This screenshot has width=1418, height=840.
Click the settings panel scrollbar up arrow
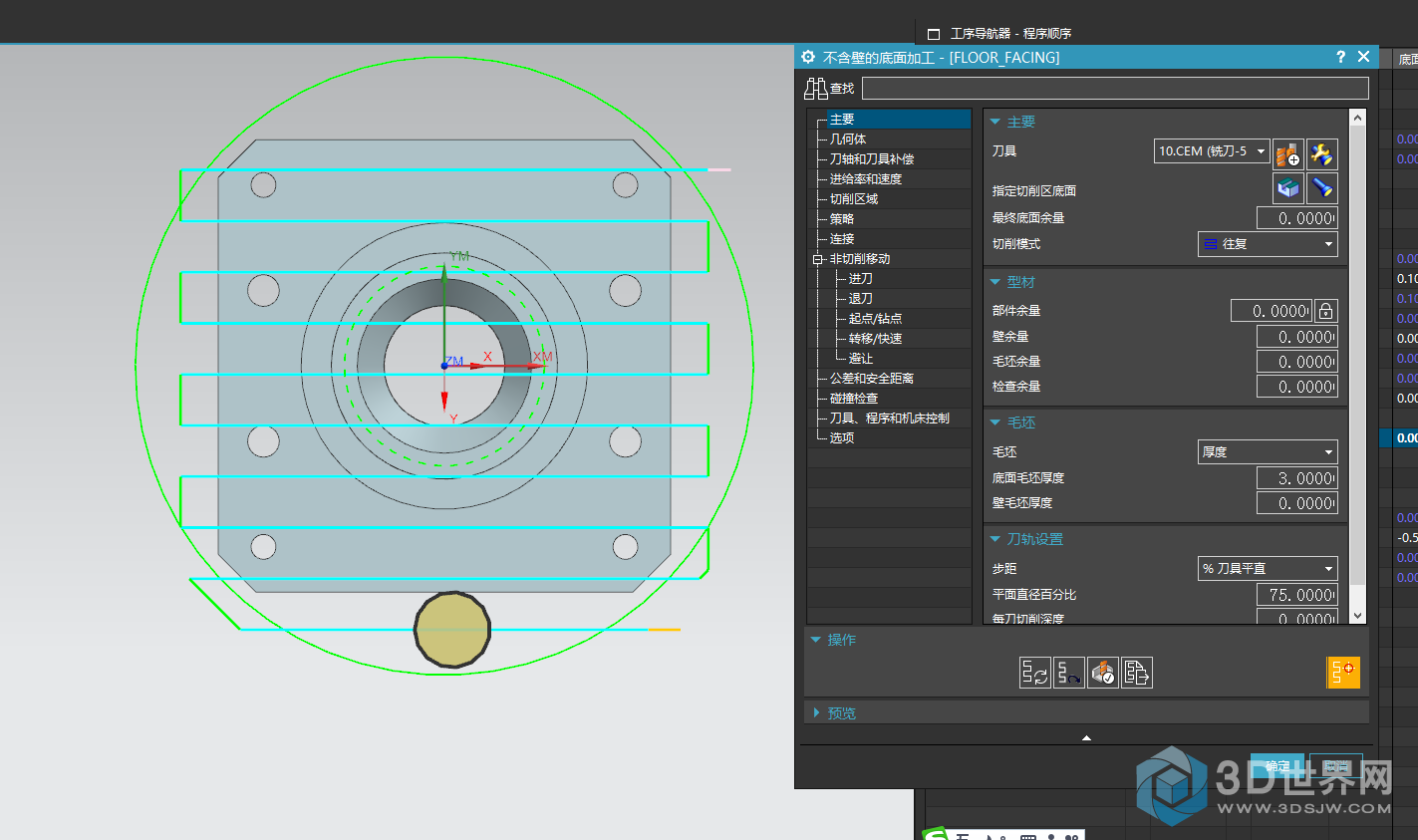(x=1357, y=118)
